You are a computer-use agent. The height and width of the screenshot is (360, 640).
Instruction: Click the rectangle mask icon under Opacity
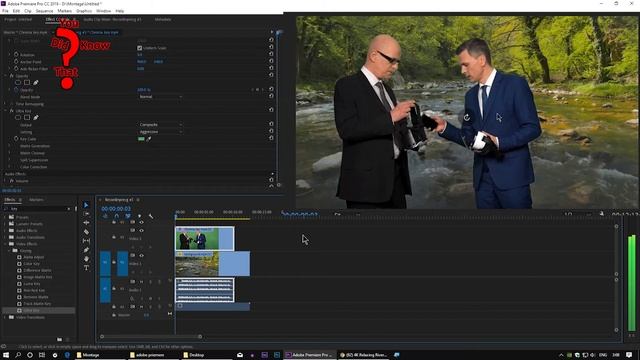click(x=27, y=82)
